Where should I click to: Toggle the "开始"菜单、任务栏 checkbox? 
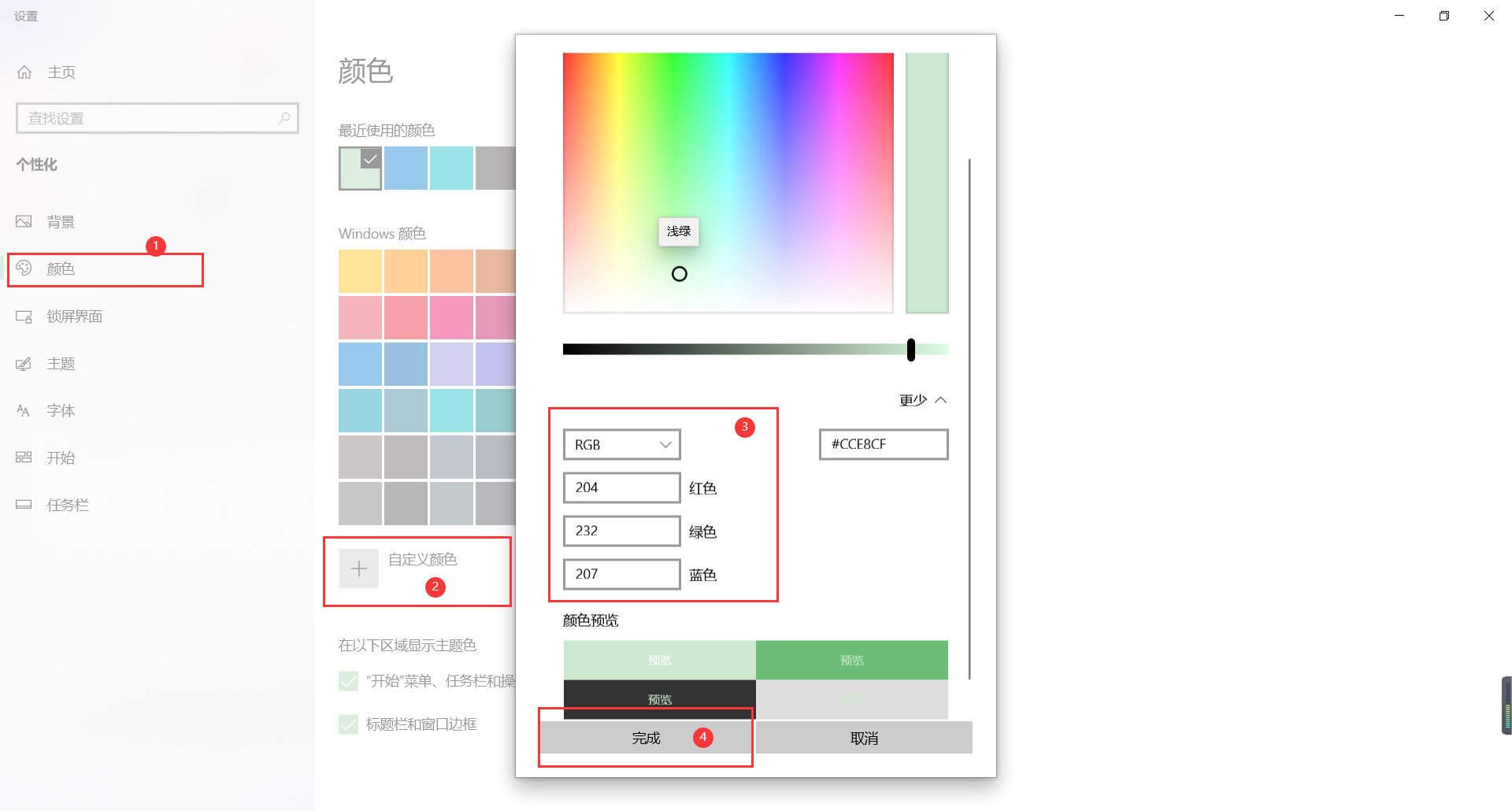(x=348, y=681)
